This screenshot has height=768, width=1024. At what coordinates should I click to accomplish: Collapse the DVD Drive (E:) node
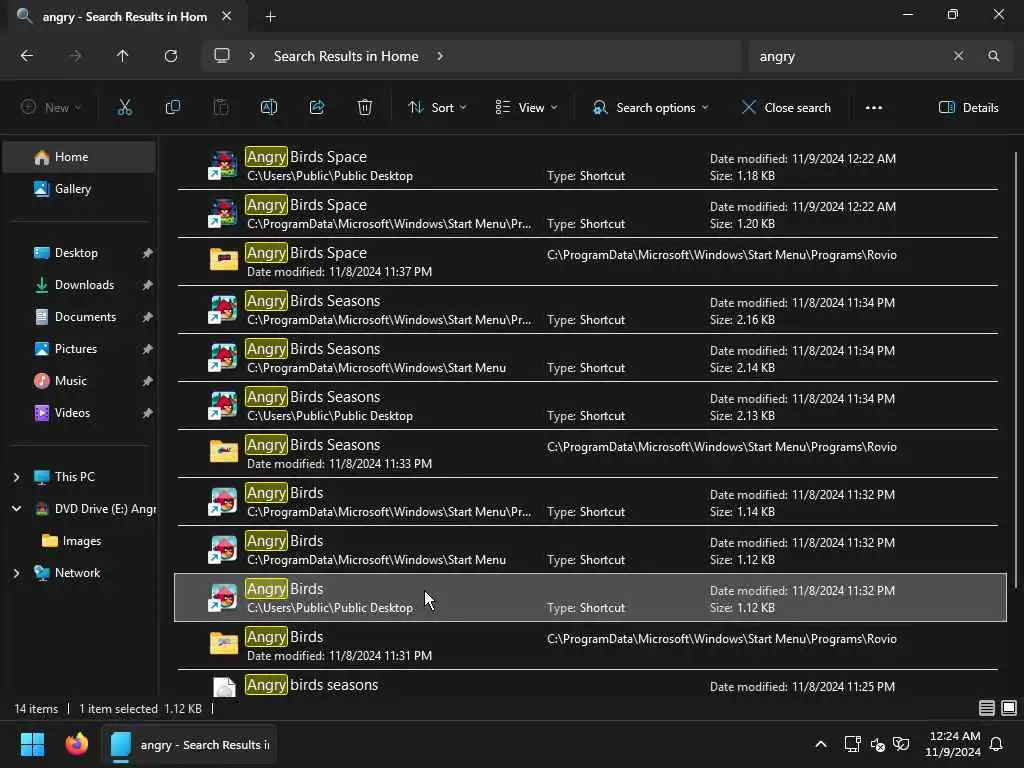pos(16,509)
